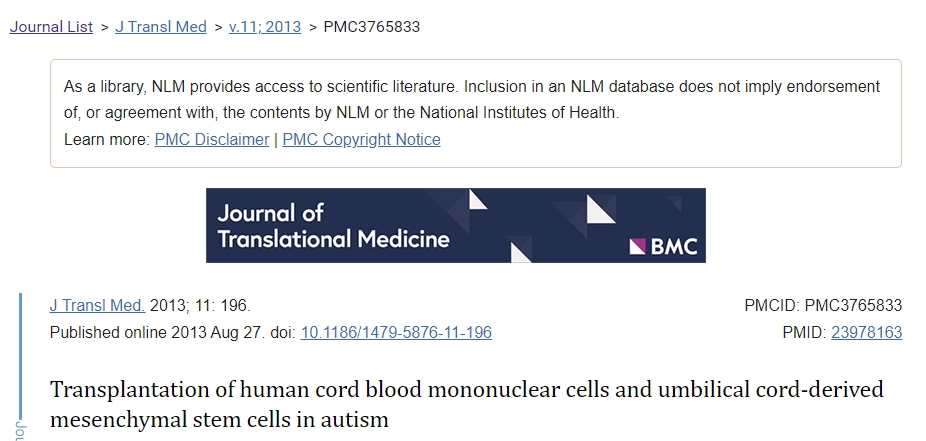Click the PMCID: PMC3765833 text
Viewport: 926px width, 441px height.
(823, 306)
